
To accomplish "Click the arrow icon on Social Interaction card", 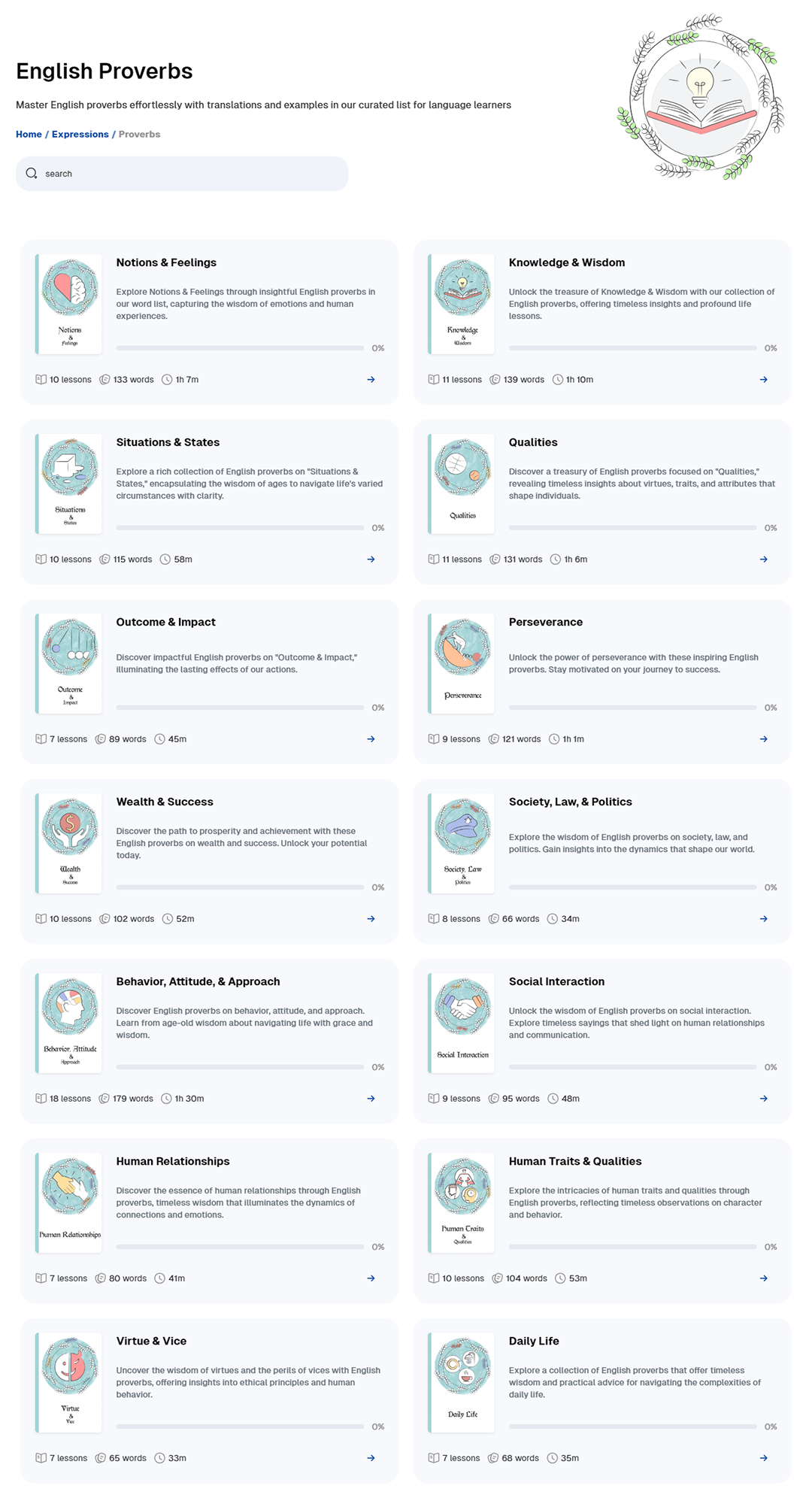I will coord(763,1099).
